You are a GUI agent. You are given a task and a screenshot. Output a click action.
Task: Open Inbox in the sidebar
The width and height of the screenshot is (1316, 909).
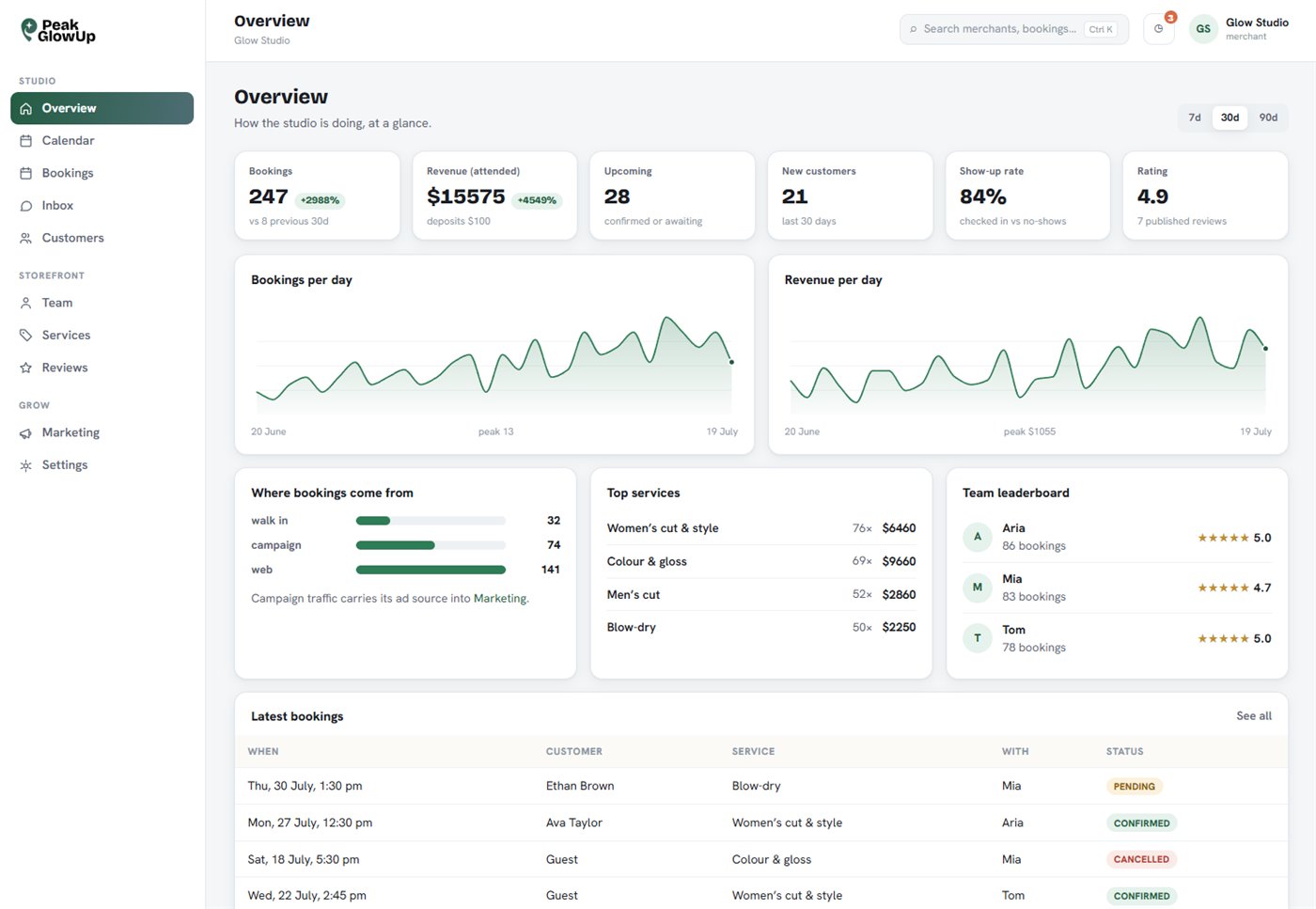coord(102,206)
